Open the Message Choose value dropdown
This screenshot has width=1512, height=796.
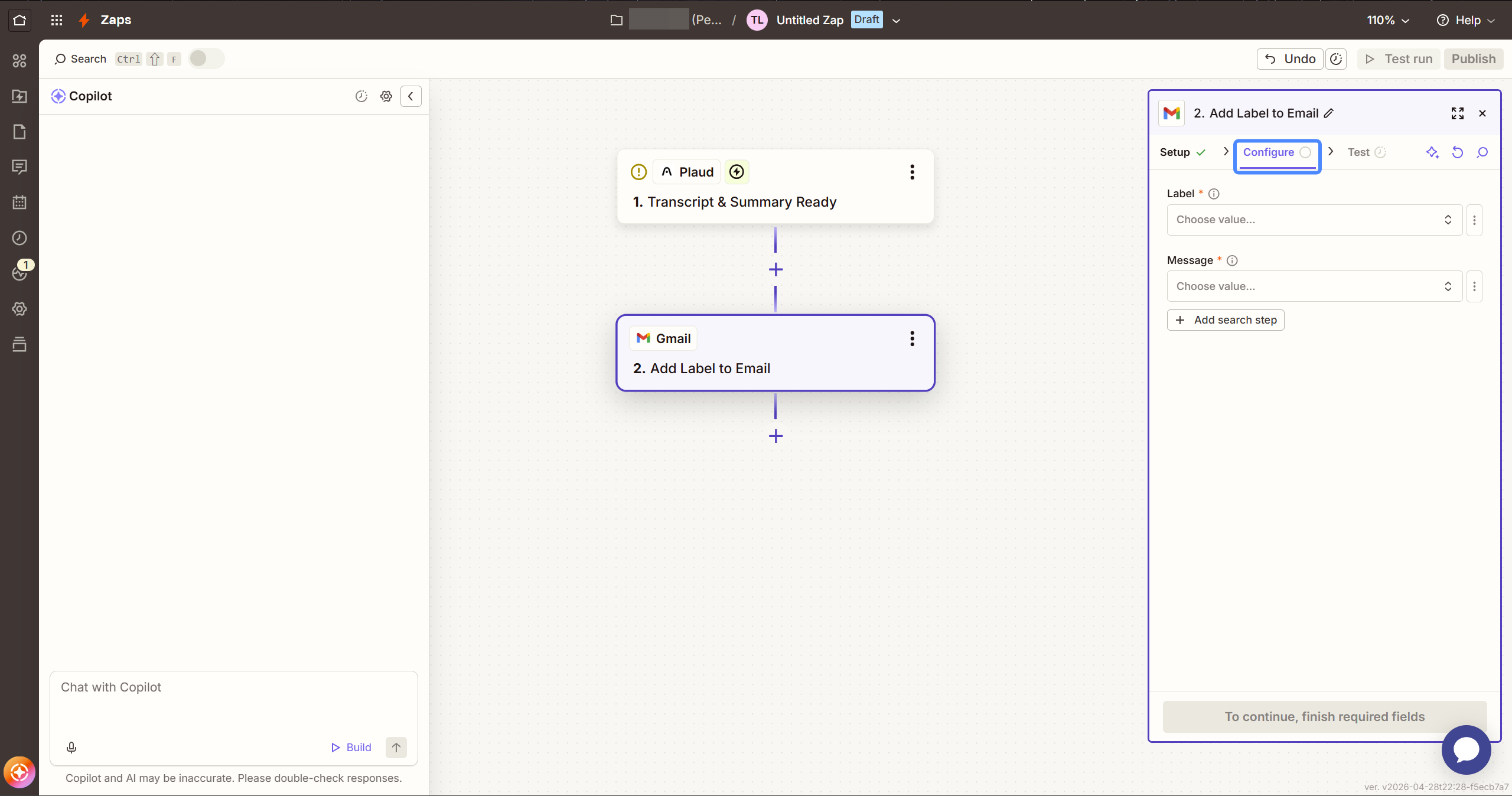point(1314,286)
